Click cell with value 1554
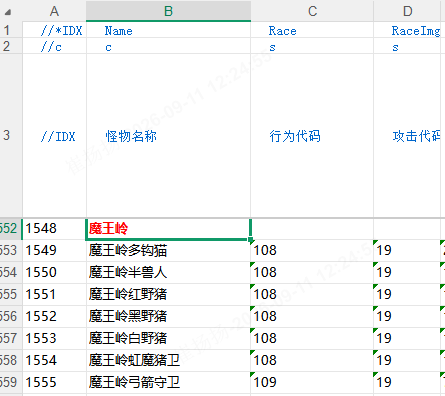Viewport: 445px width, 396px height. point(54,360)
